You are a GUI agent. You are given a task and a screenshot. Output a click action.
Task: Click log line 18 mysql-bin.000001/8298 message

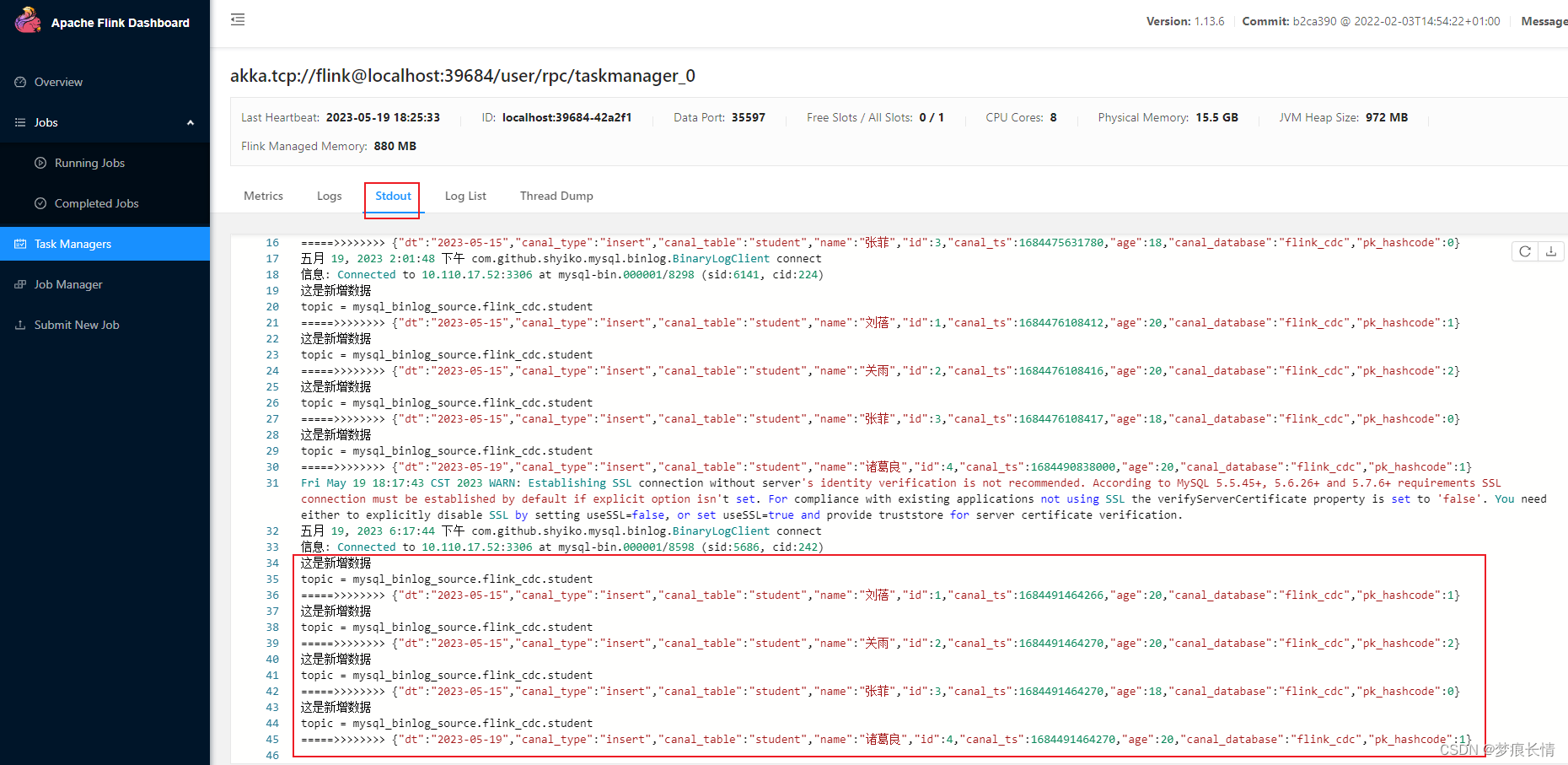tap(562, 275)
